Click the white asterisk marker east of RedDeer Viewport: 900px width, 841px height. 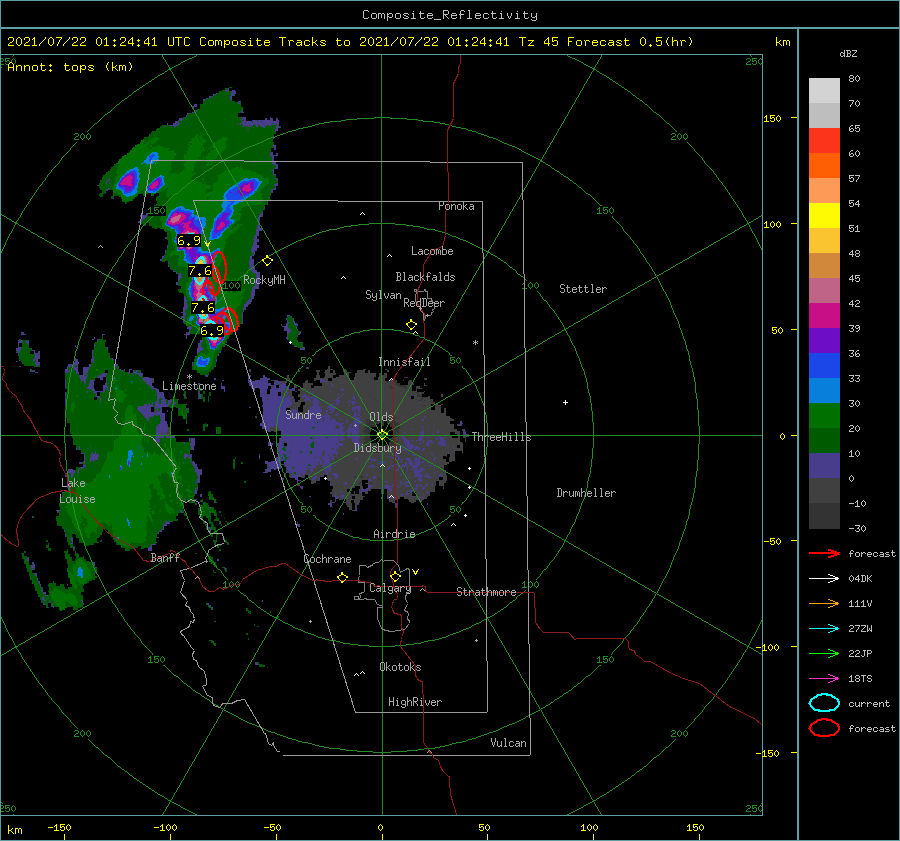(x=475, y=343)
